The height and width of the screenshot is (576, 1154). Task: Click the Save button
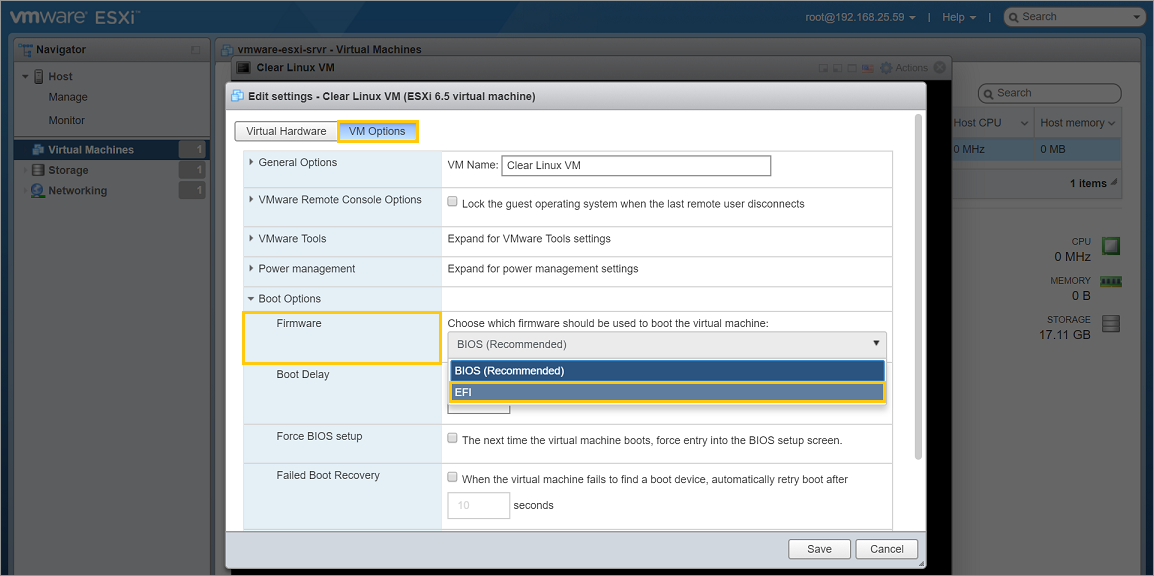coord(819,549)
